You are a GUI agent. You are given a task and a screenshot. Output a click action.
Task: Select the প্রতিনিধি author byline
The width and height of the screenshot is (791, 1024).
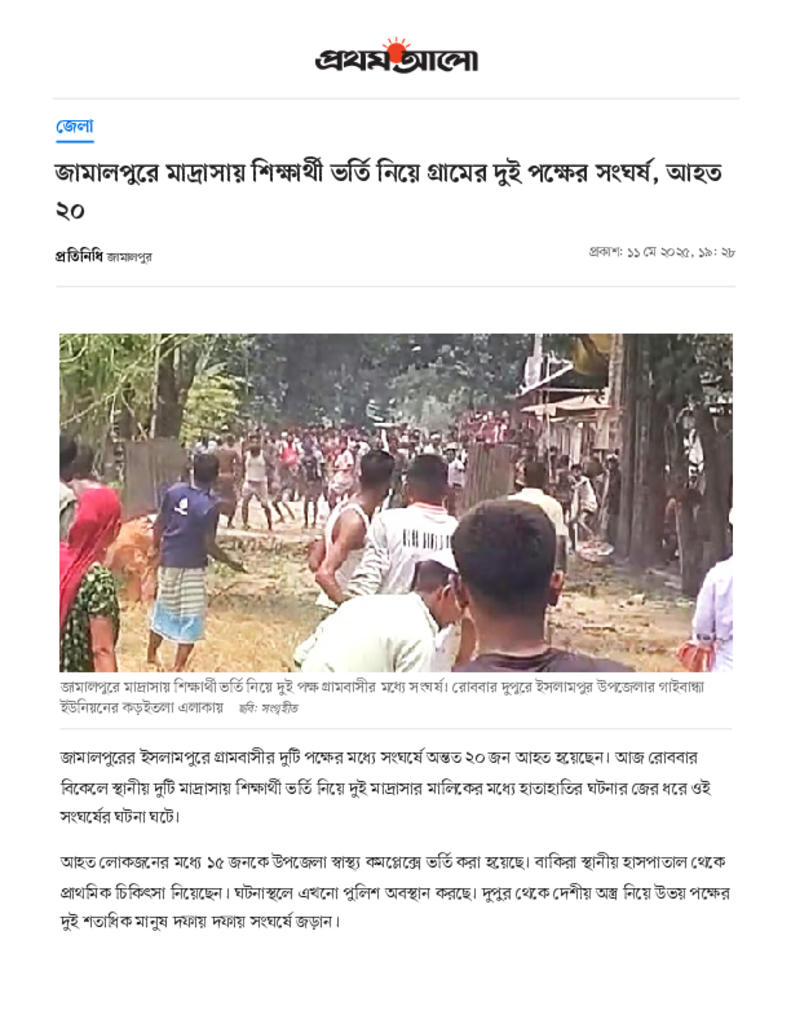click(x=78, y=256)
